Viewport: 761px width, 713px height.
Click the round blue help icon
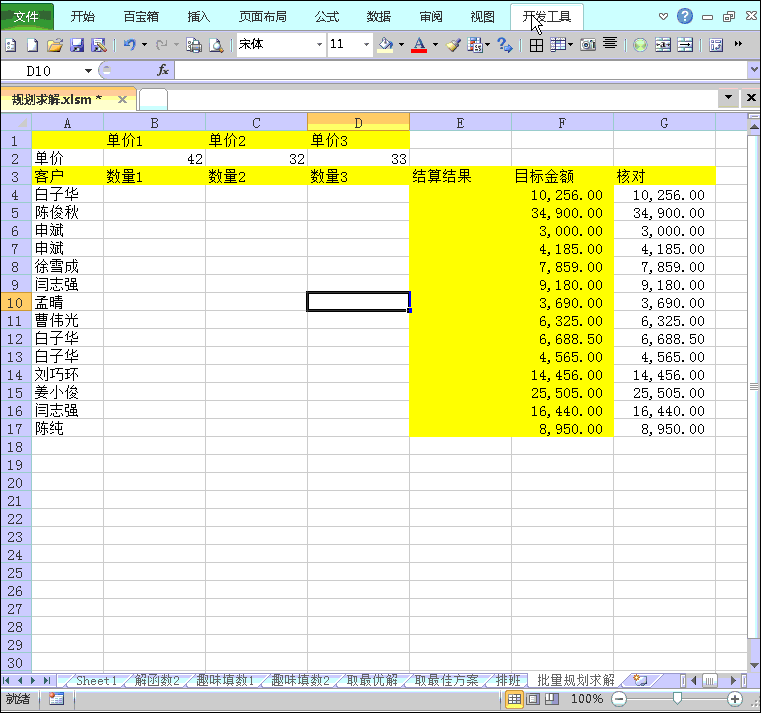tap(685, 17)
